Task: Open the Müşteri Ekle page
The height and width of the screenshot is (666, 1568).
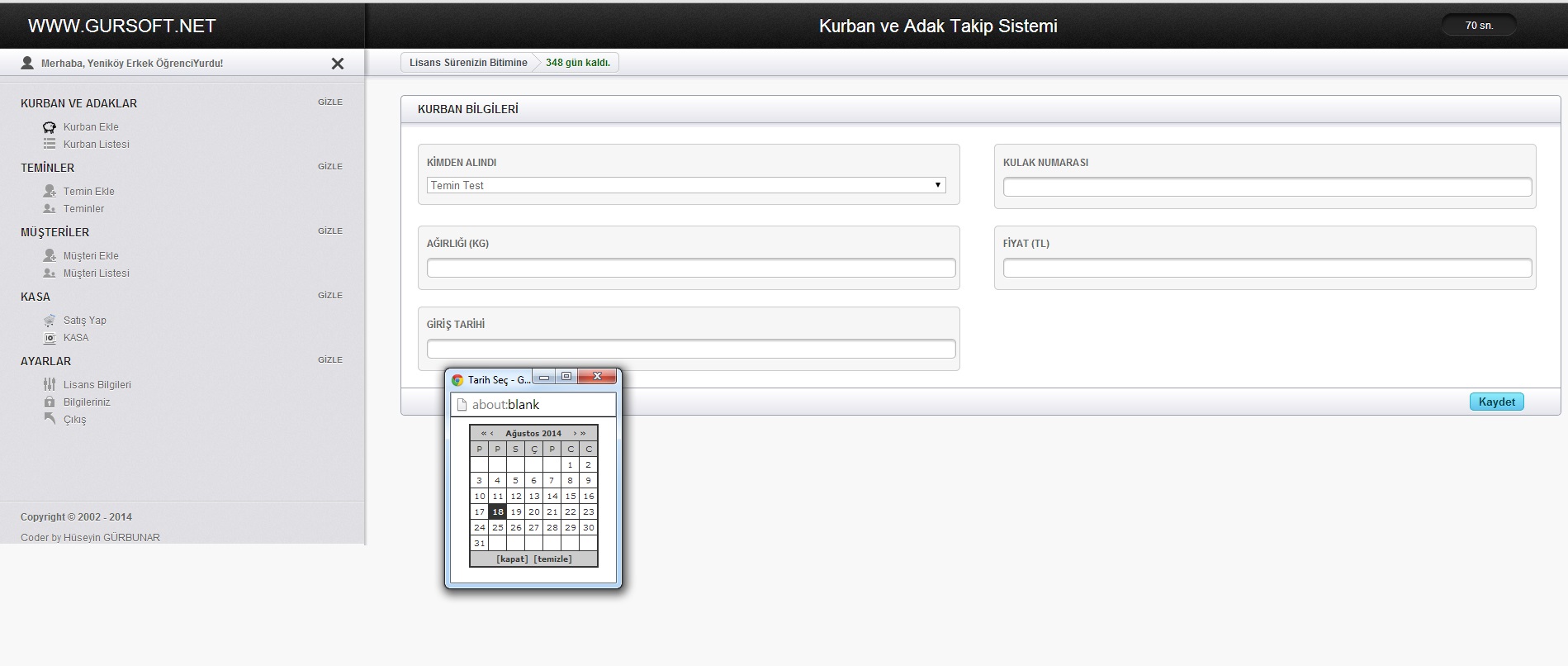Action: point(91,256)
